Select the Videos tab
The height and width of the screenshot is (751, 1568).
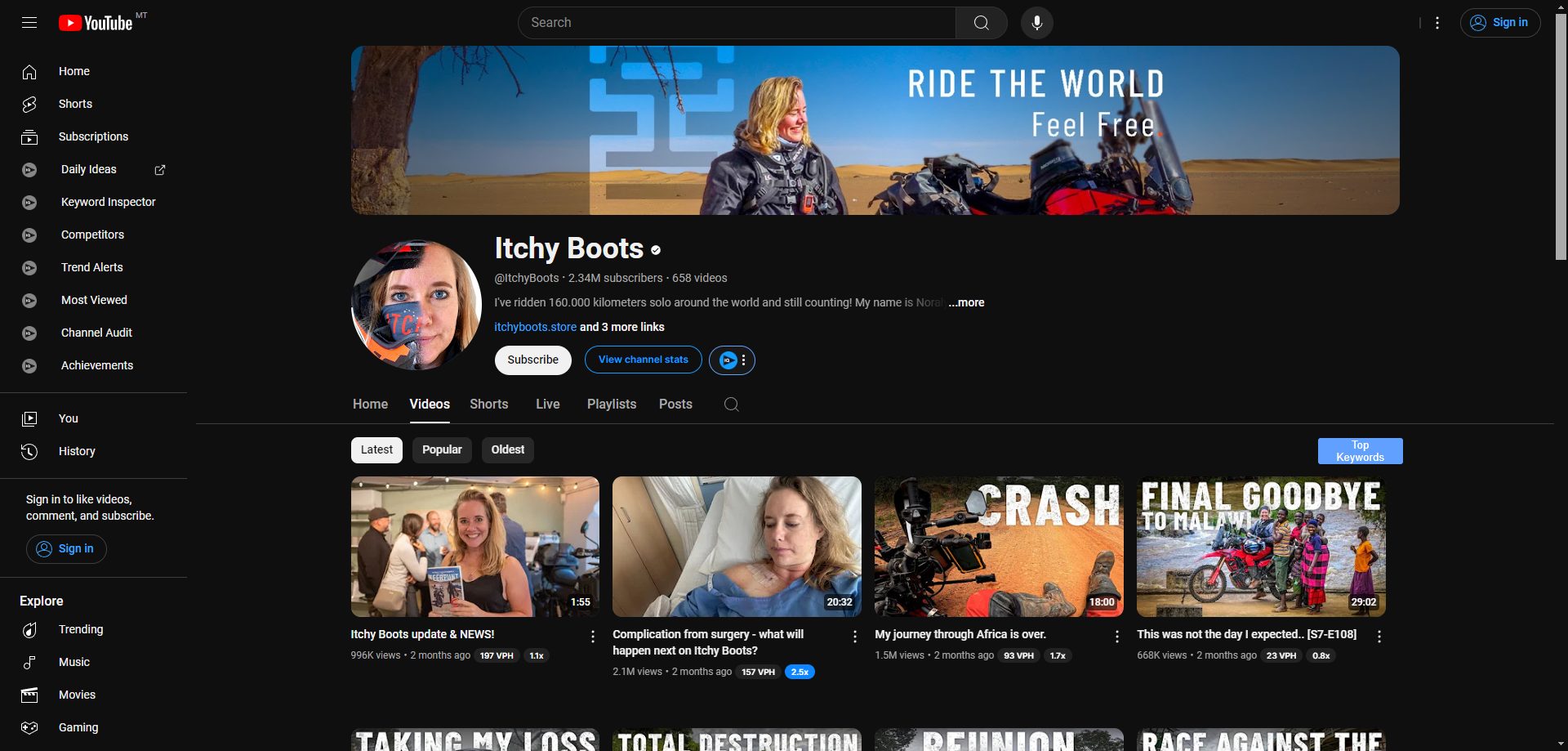coord(430,405)
